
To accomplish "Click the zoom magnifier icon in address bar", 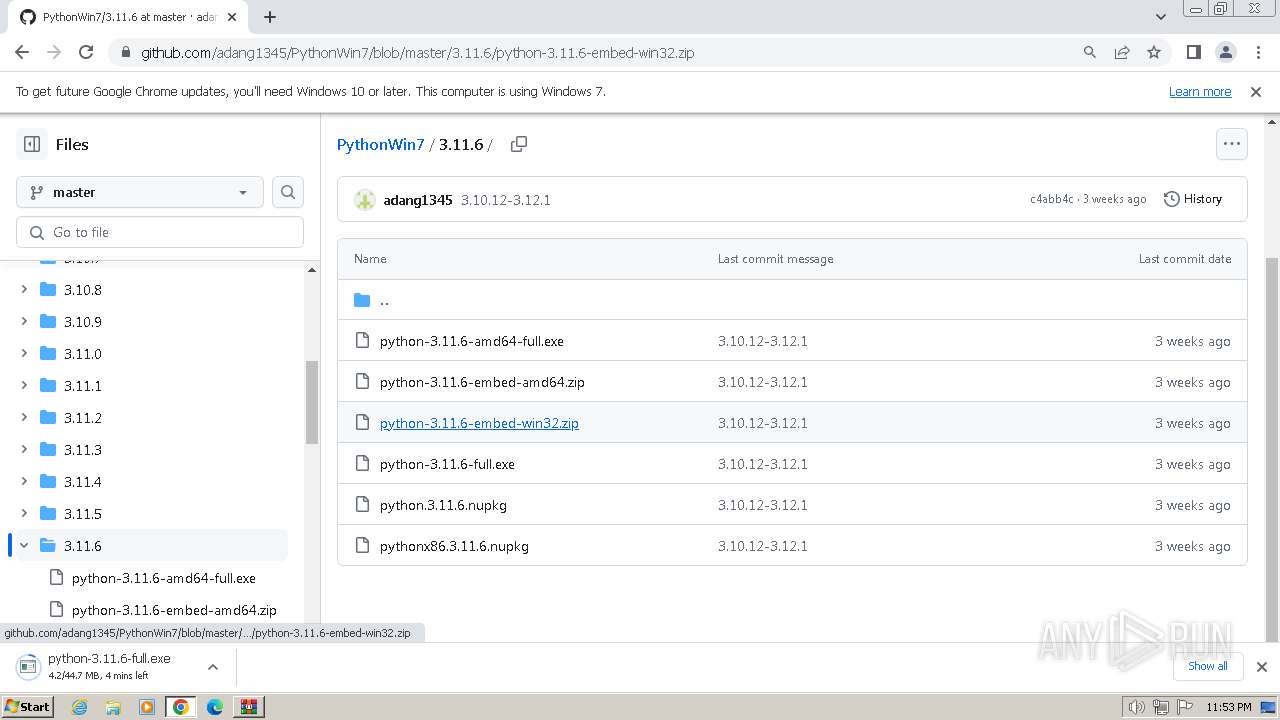I will [1090, 52].
